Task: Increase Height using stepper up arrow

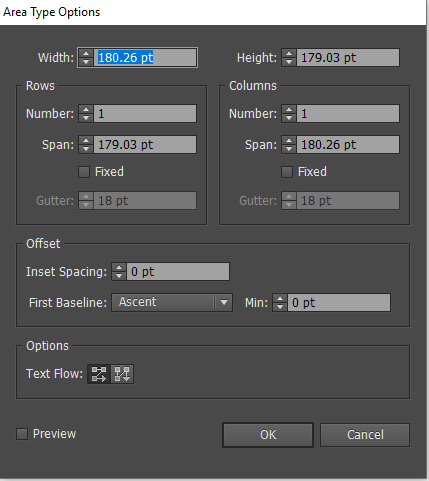Action: point(289,53)
